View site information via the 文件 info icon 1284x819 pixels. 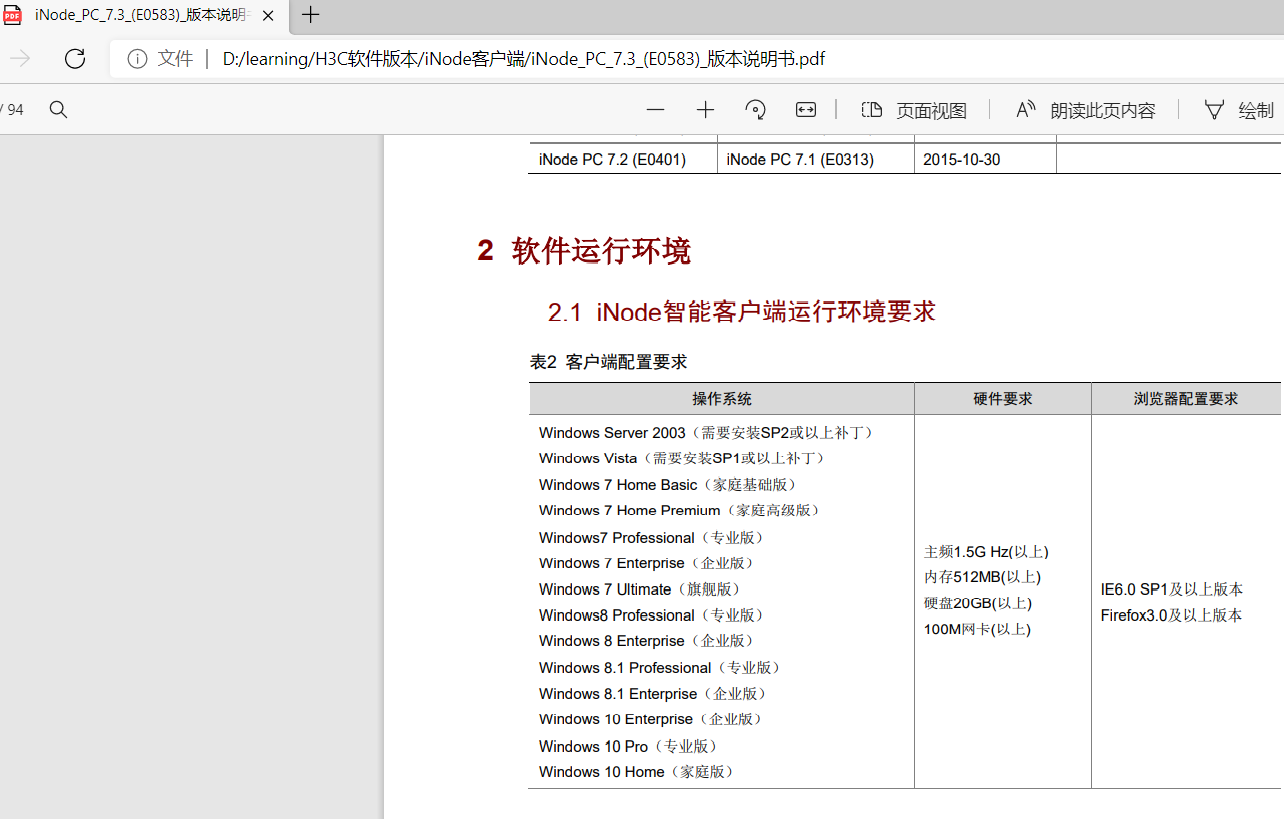(x=137, y=59)
